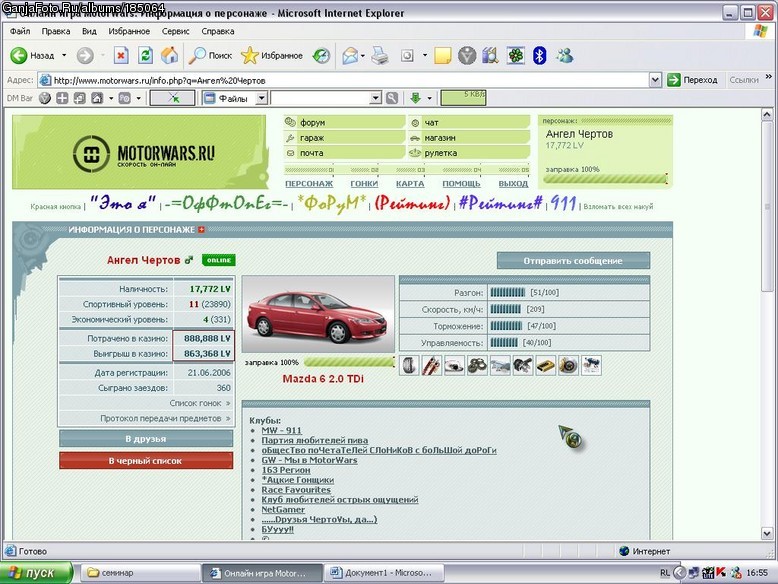This screenshot has width=778, height=584.
Task: Select the yellow chip part icon
Action: (x=545, y=366)
